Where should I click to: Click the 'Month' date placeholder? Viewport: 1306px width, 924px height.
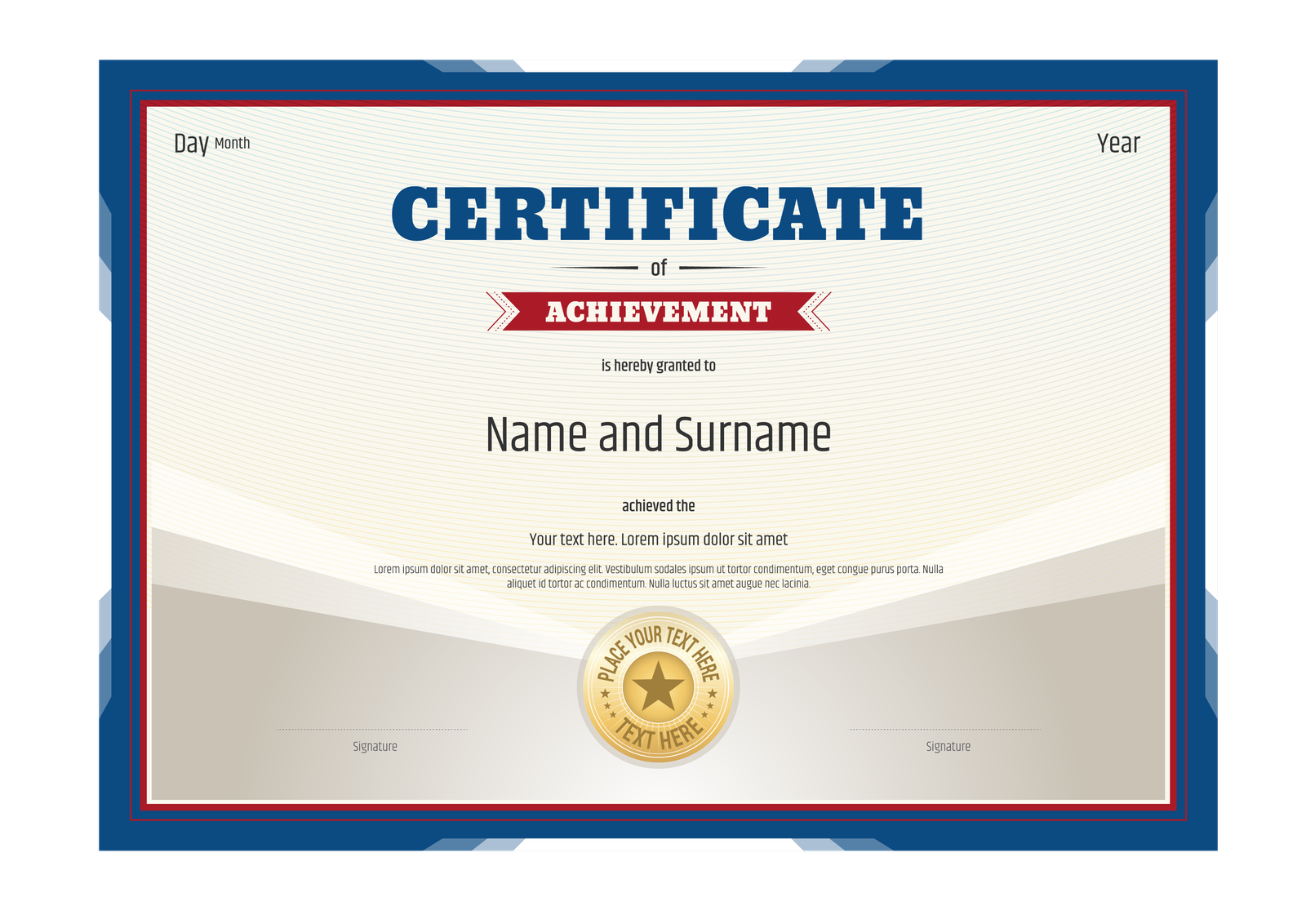232,144
